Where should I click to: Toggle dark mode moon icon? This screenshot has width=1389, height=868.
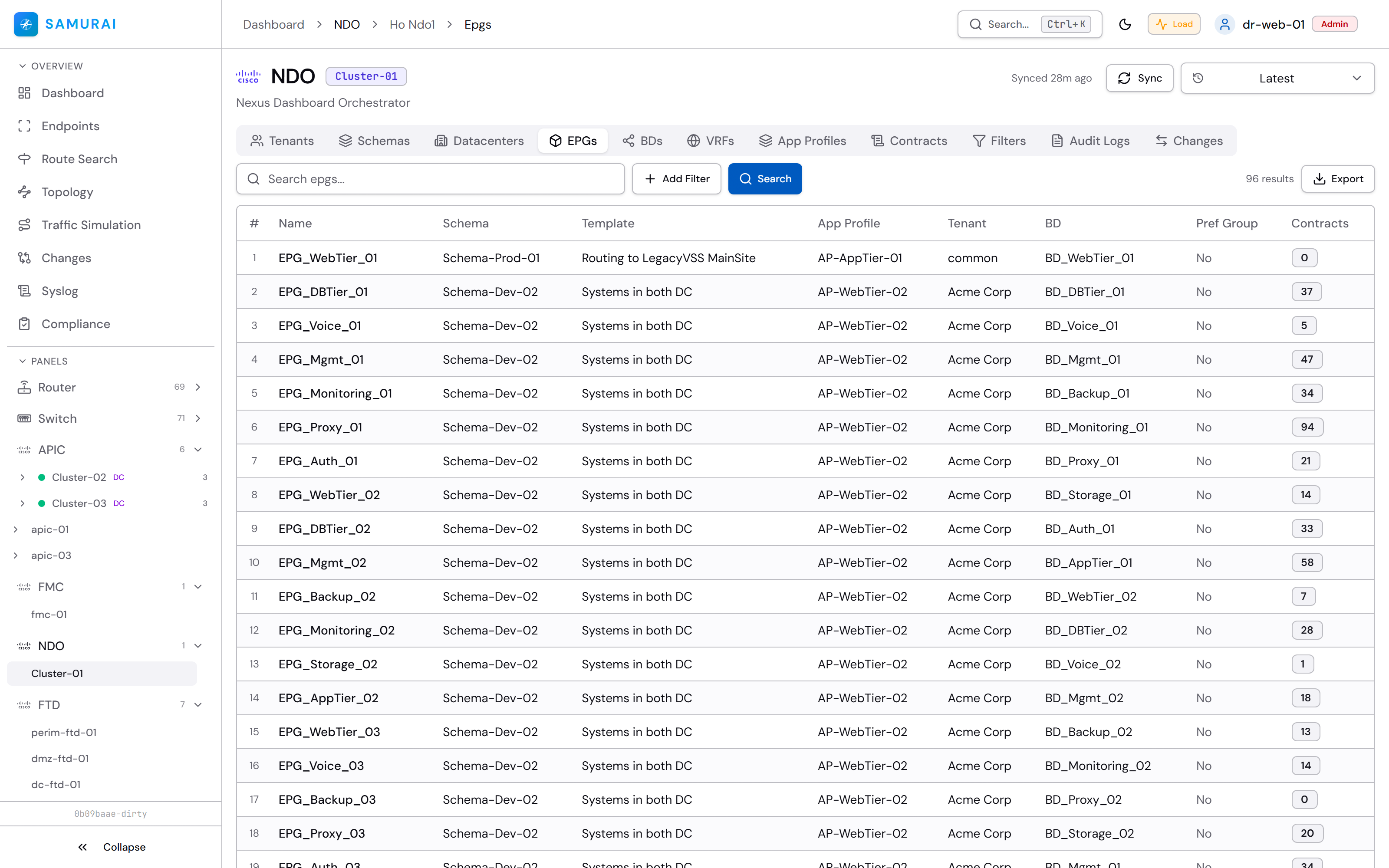click(x=1124, y=24)
